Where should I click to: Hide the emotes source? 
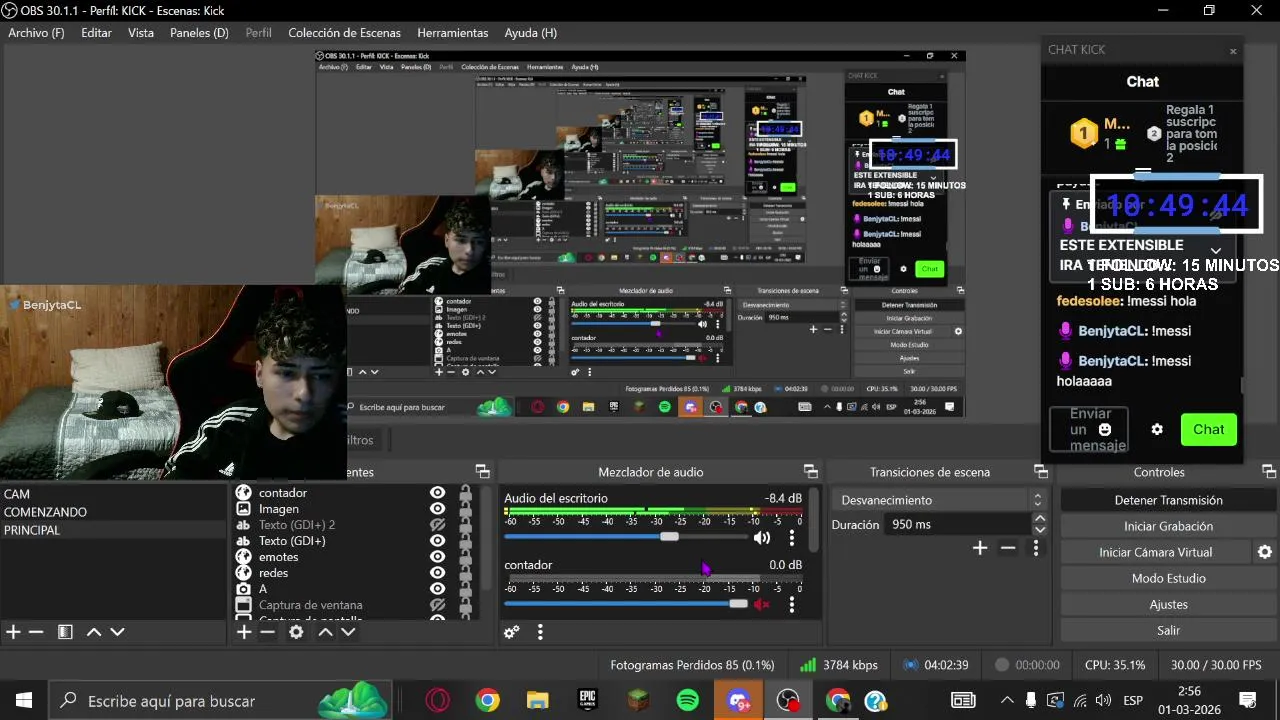coord(437,557)
